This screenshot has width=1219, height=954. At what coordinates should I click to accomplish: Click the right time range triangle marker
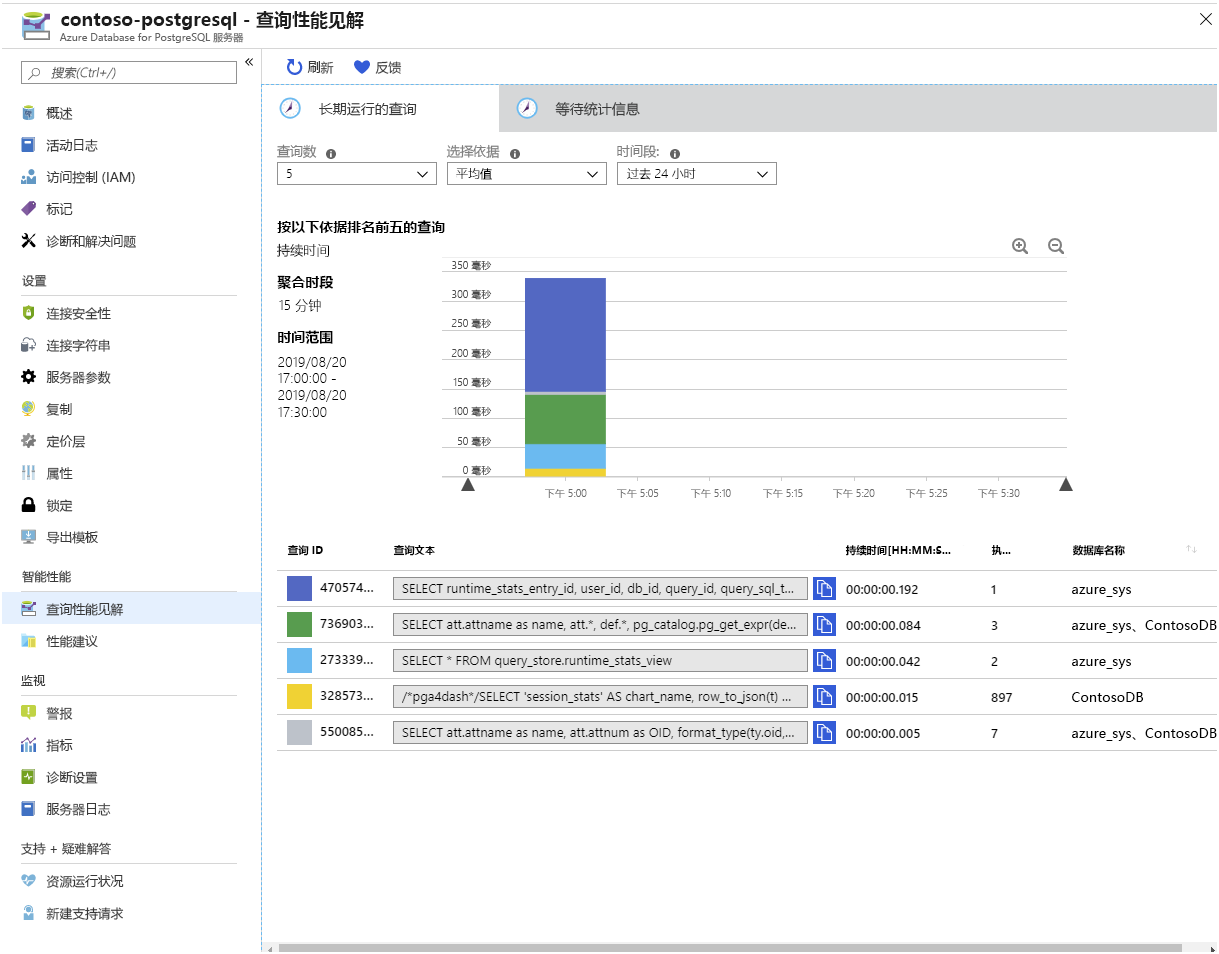(1066, 485)
